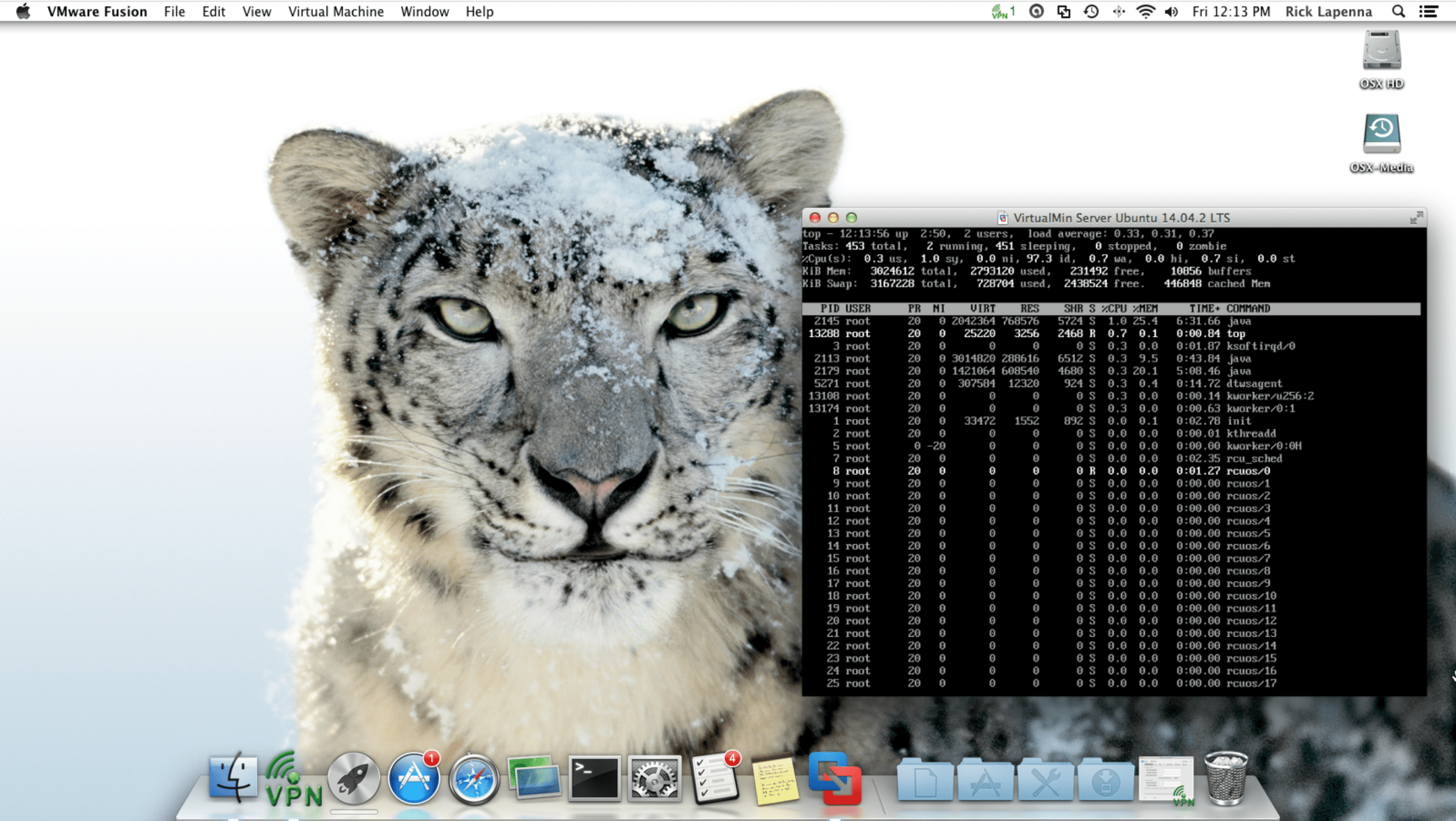Click the KiB Mem summary line

(1027, 271)
